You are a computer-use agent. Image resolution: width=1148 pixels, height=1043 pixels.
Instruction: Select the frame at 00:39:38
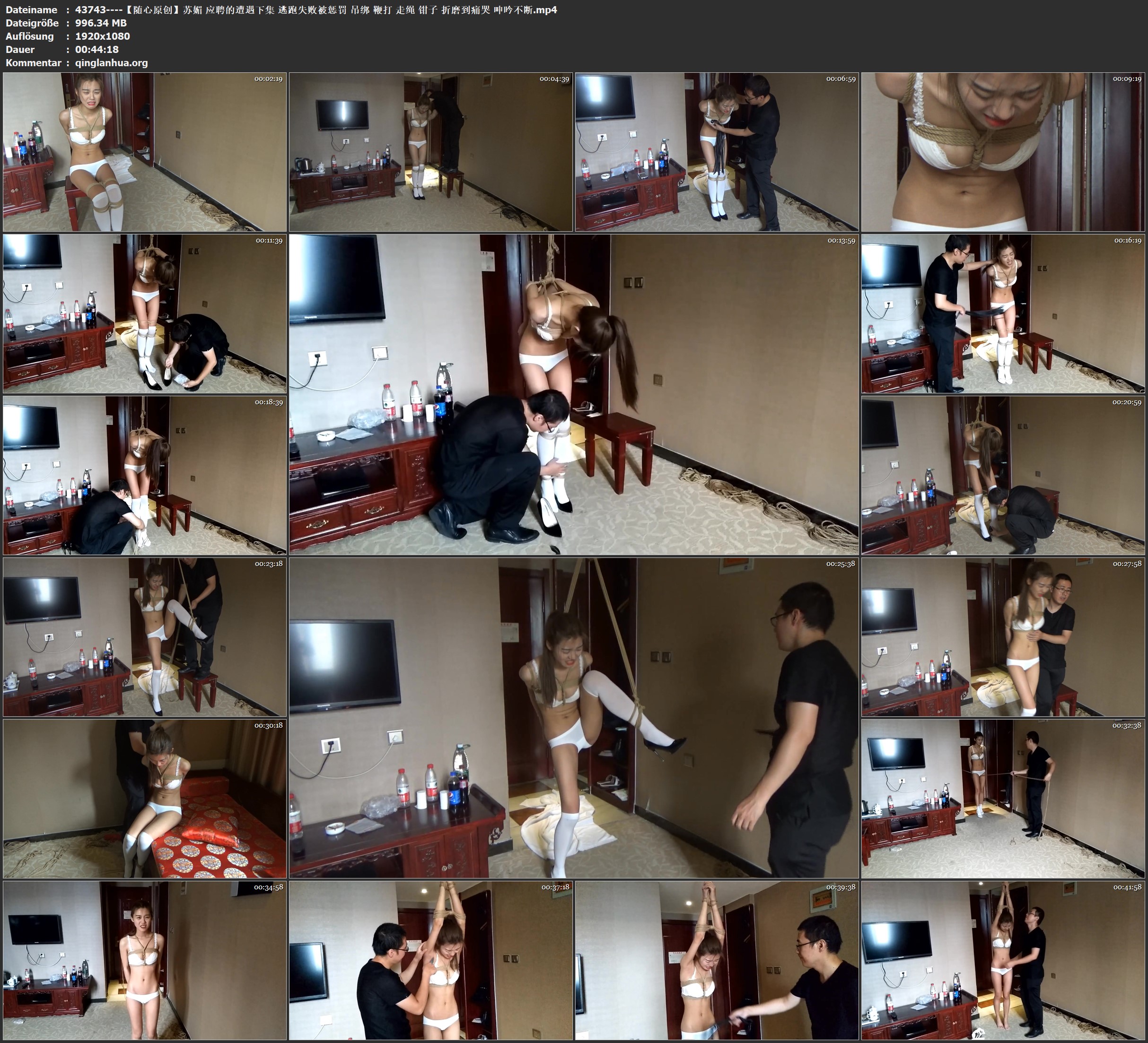point(716,960)
